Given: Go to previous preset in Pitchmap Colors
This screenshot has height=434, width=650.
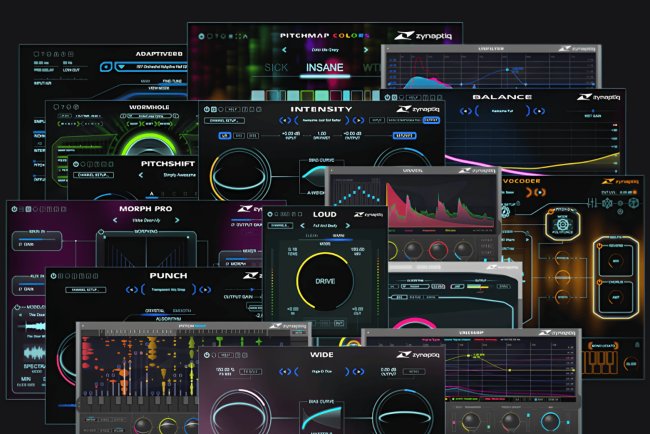Looking at the screenshot, I should [284, 50].
